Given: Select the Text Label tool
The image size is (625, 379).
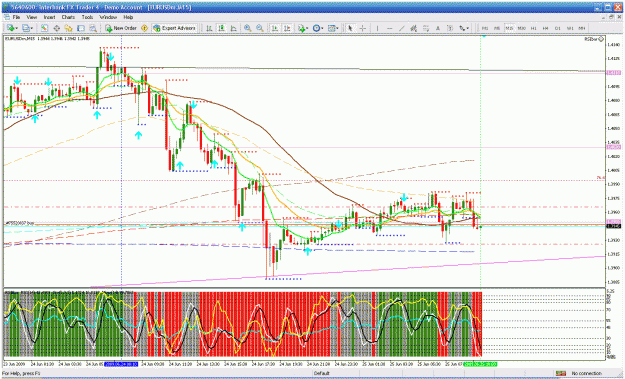Looking at the screenshot, I should click(450, 28).
